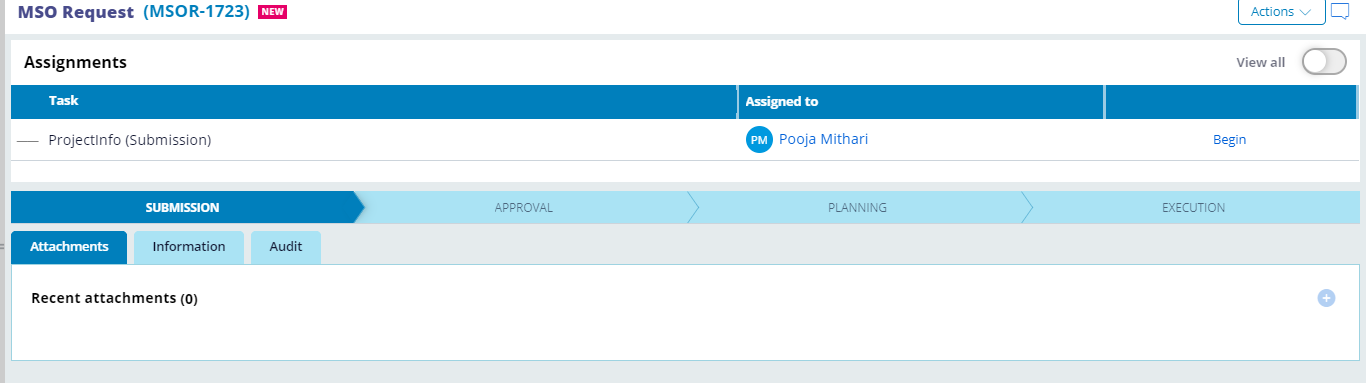
Task: Sort by the Assigned to column header
Action: tap(921, 101)
